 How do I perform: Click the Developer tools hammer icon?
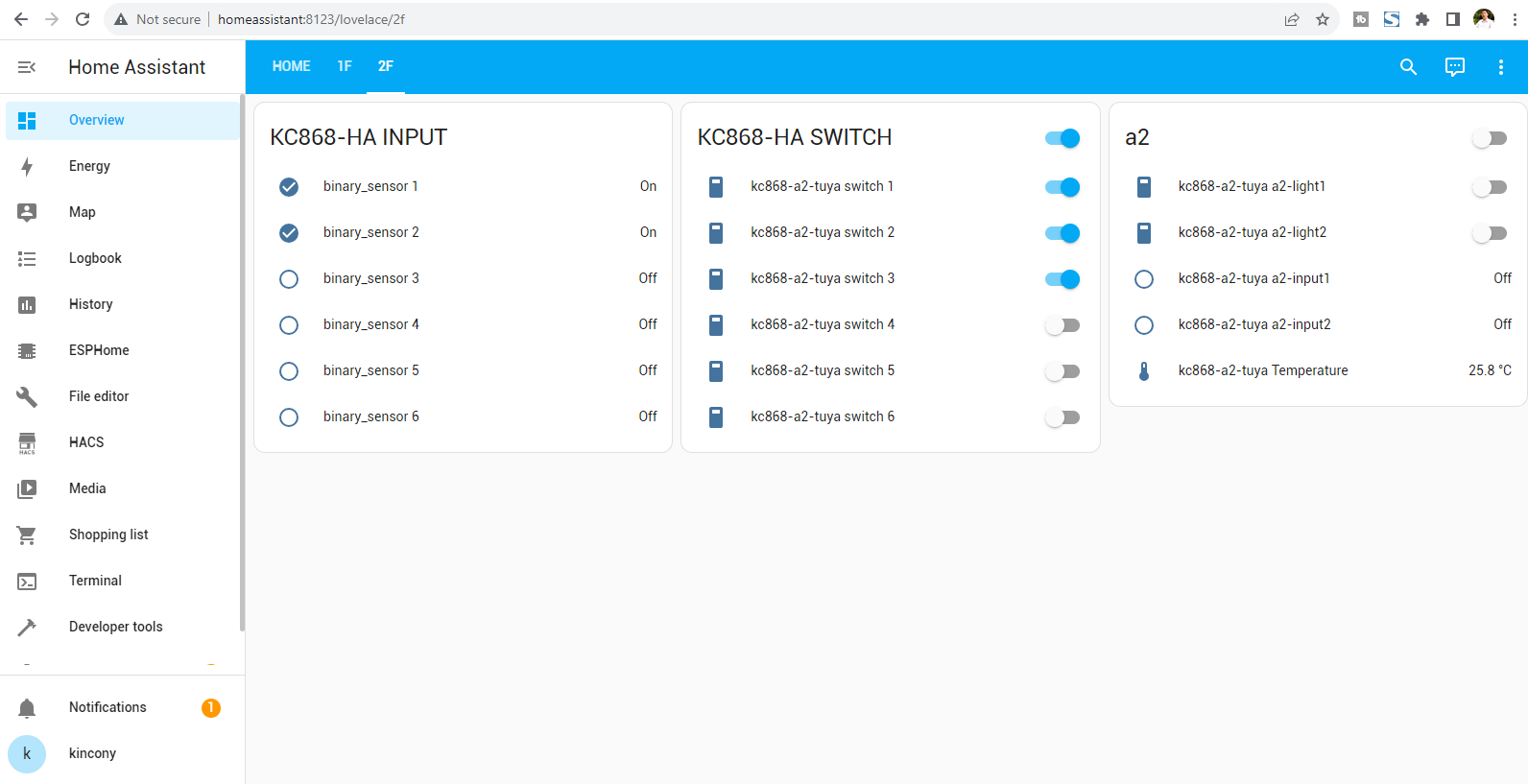point(27,627)
